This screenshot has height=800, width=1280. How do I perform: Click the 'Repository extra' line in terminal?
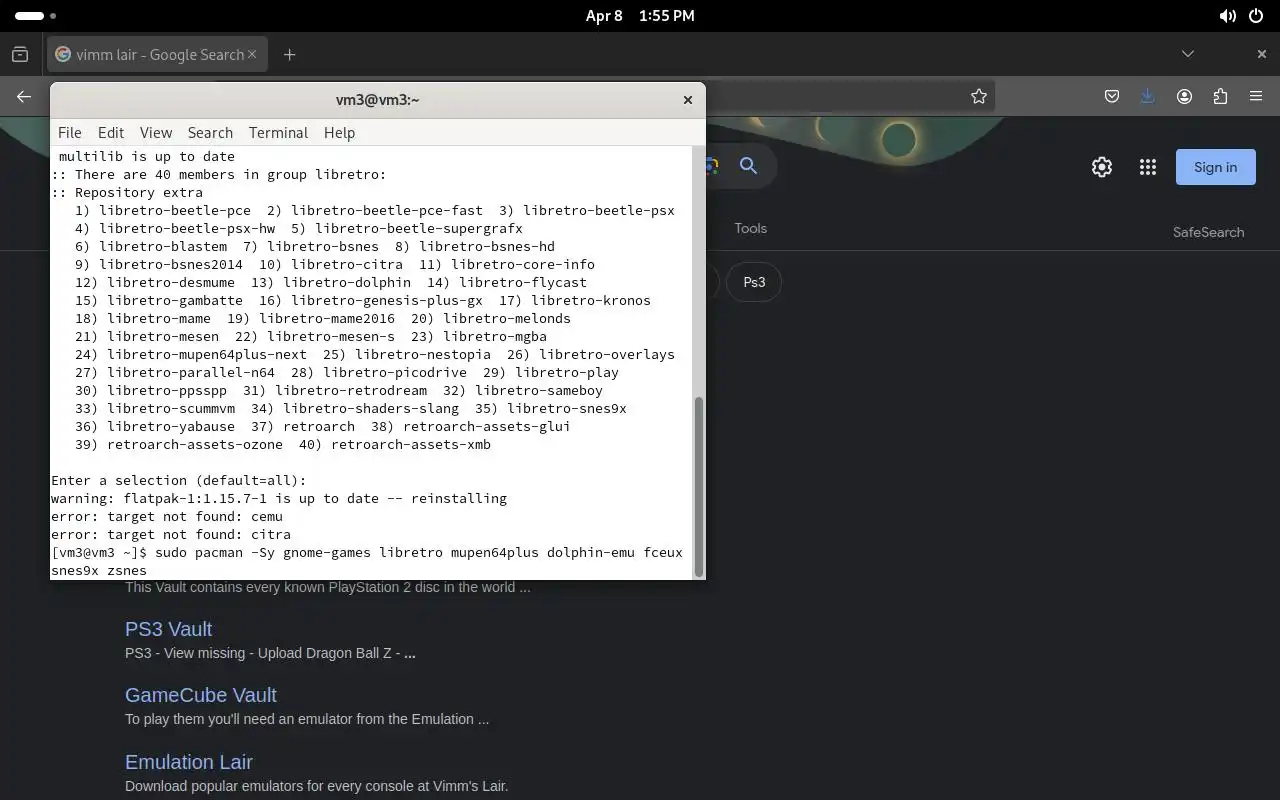click(127, 192)
